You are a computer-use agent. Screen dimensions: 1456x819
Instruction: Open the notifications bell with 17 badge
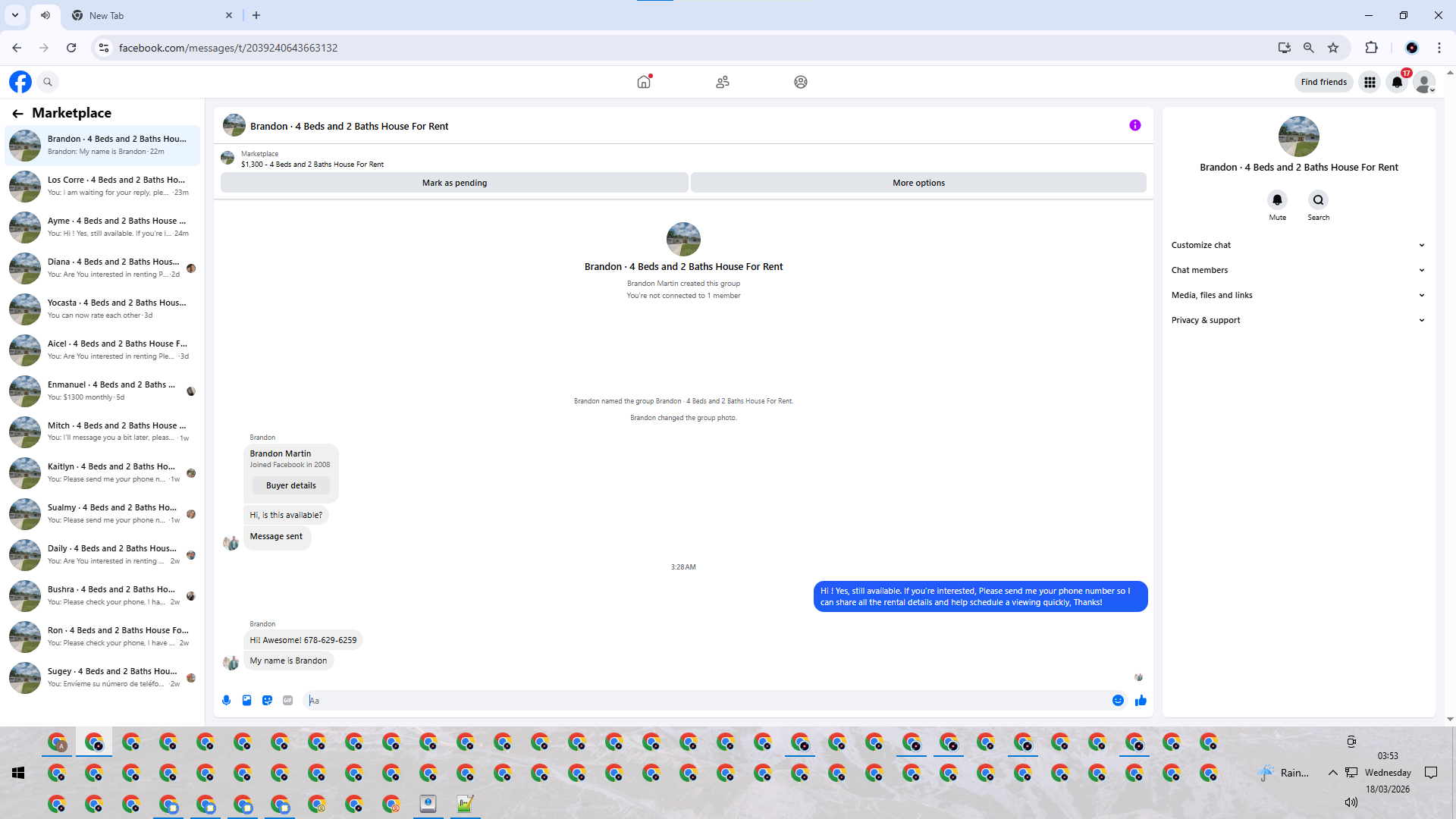tap(1397, 82)
